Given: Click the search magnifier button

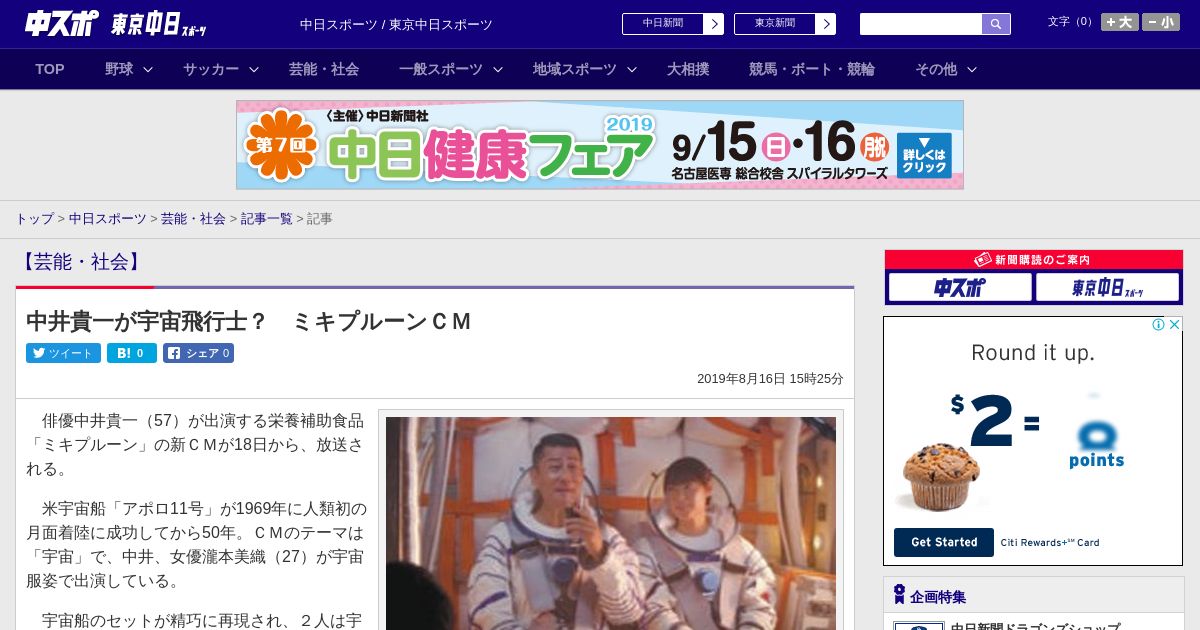Looking at the screenshot, I should point(996,24).
